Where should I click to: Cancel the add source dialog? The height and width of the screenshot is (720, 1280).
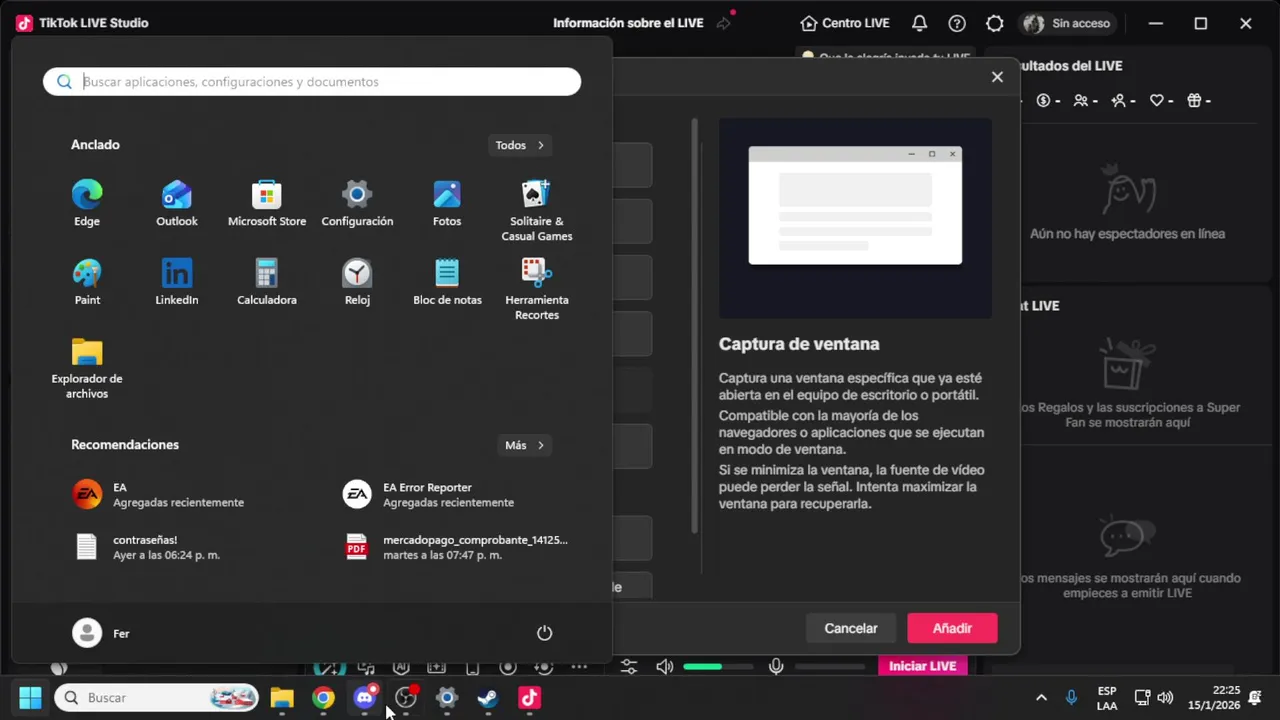[x=851, y=628]
